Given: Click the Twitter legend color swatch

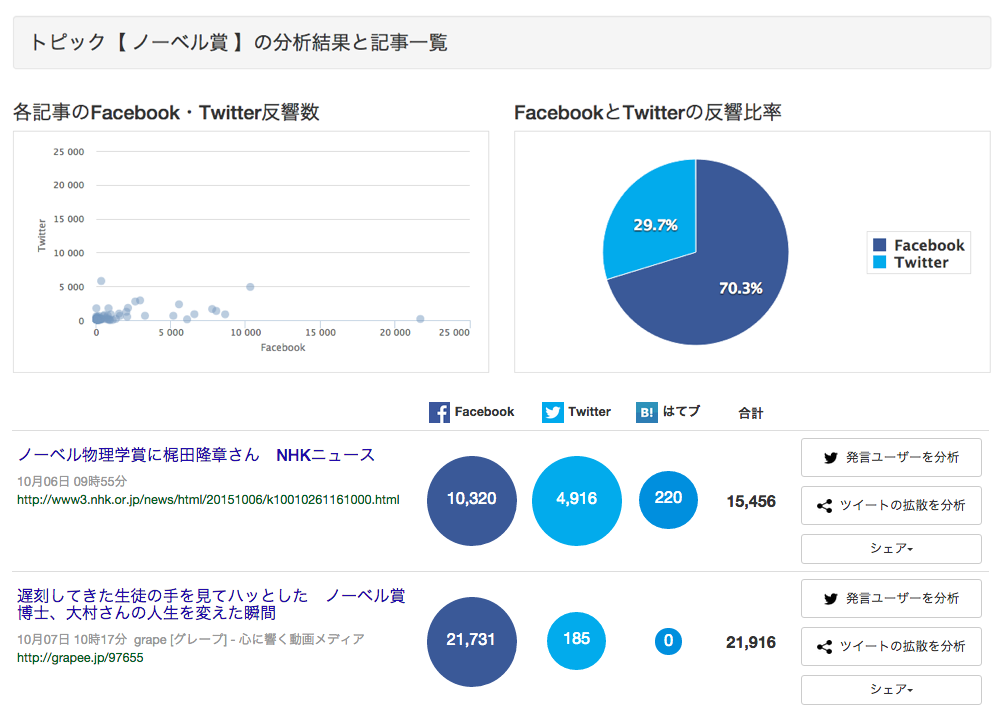Looking at the screenshot, I should [880, 262].
